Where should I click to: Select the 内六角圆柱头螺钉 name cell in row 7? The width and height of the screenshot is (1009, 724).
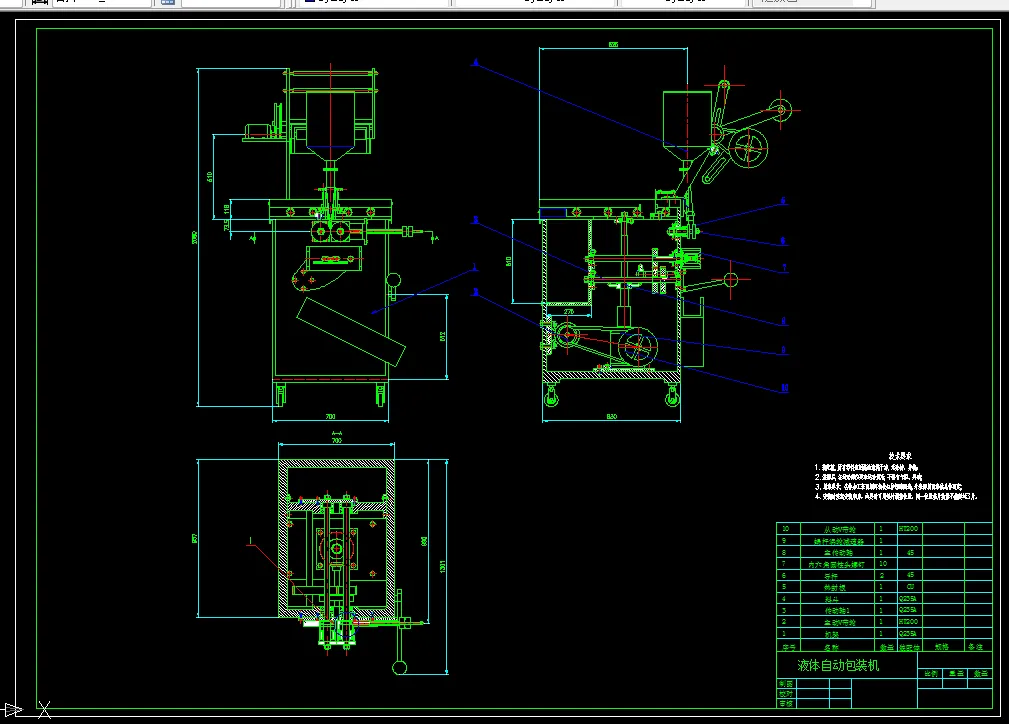click(837, 564)
